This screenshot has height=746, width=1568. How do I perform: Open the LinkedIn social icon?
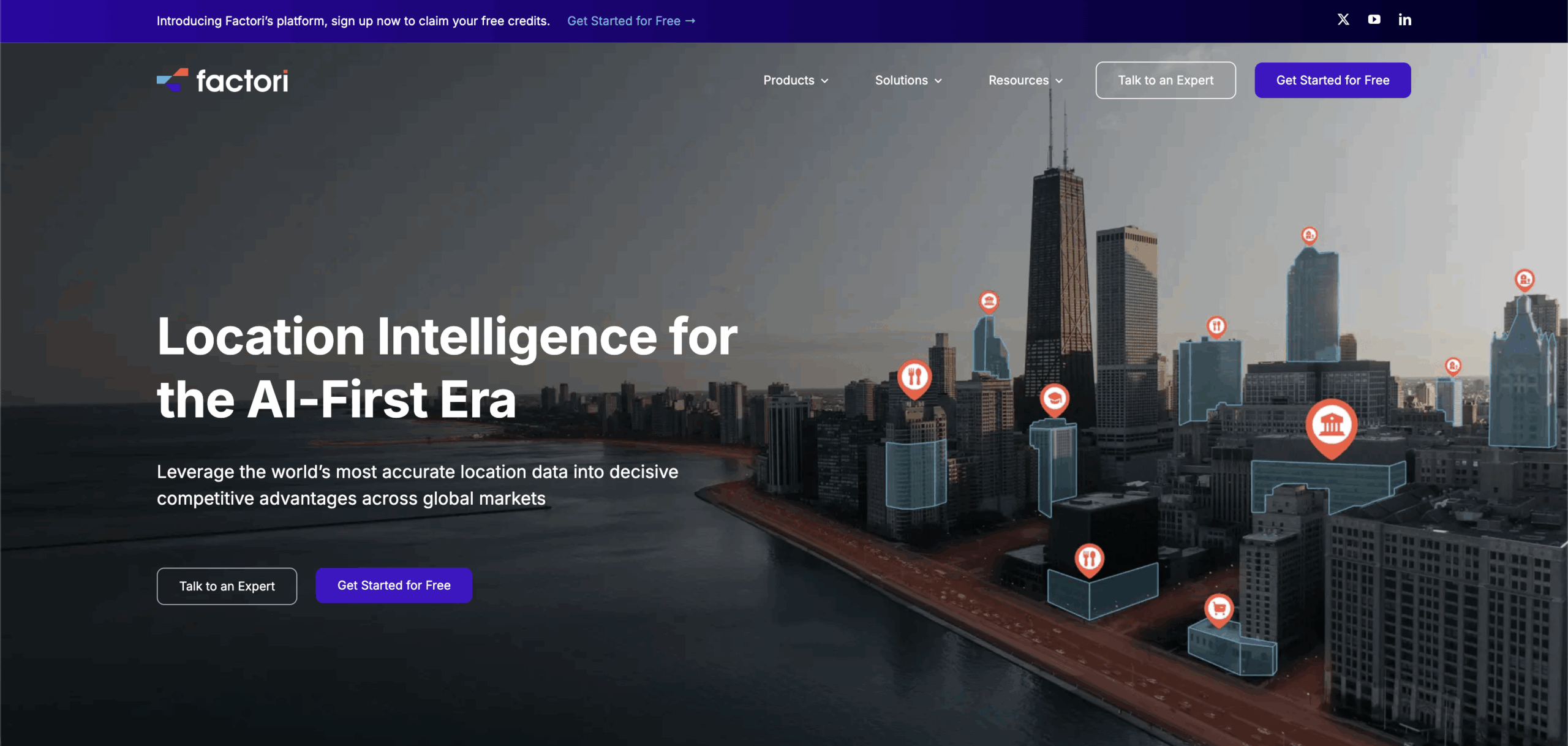click(1404, 20)
